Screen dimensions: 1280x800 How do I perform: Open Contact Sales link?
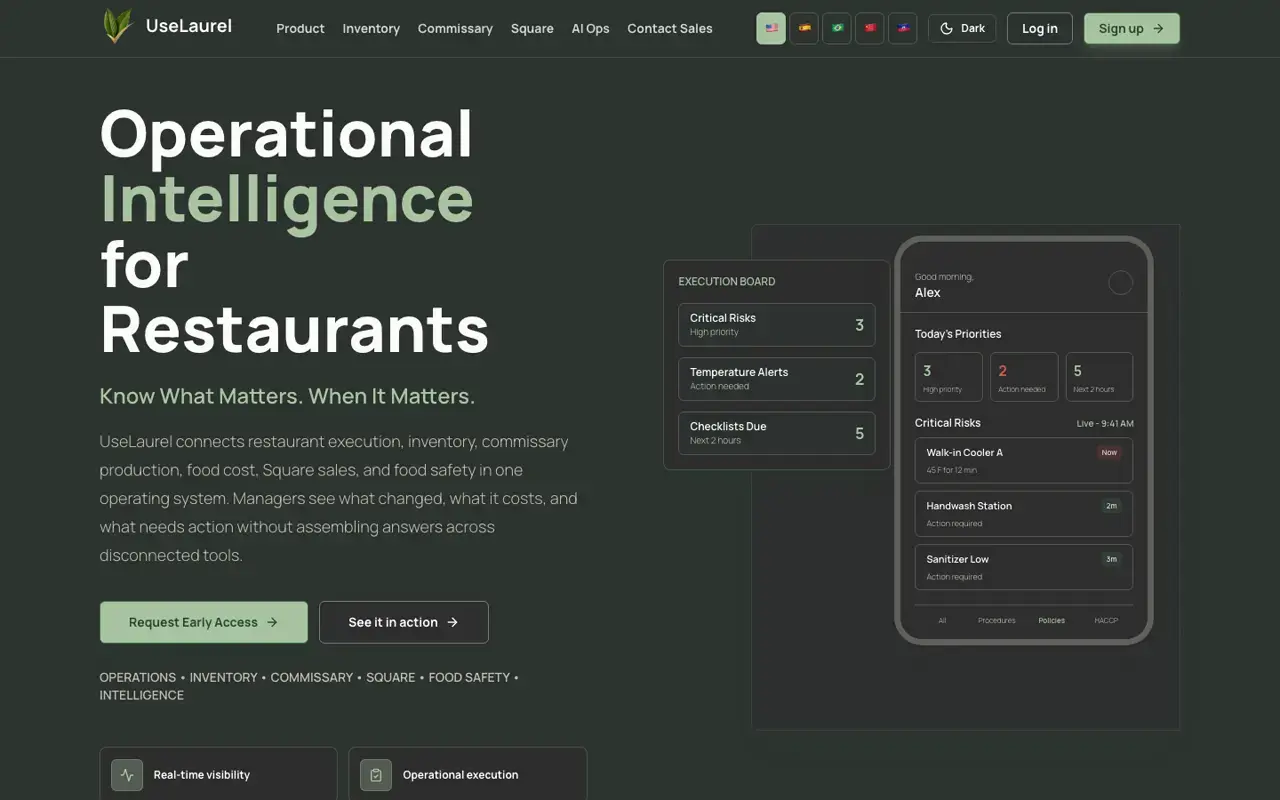point(670,28)
